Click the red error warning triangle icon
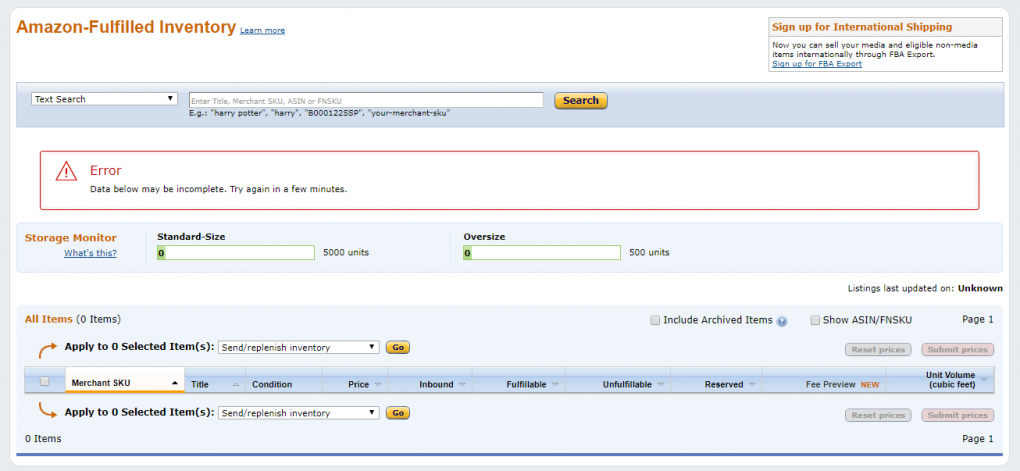Viewport: 1020px width, 471px height. [x=66, y=172]
